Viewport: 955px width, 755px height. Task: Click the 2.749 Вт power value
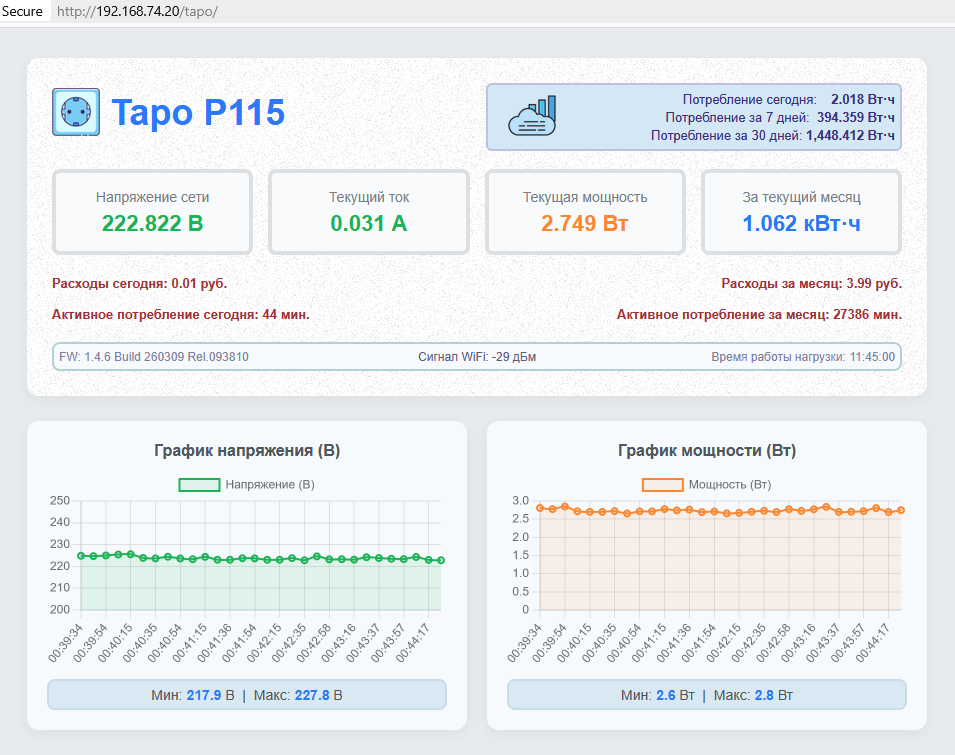585,223
